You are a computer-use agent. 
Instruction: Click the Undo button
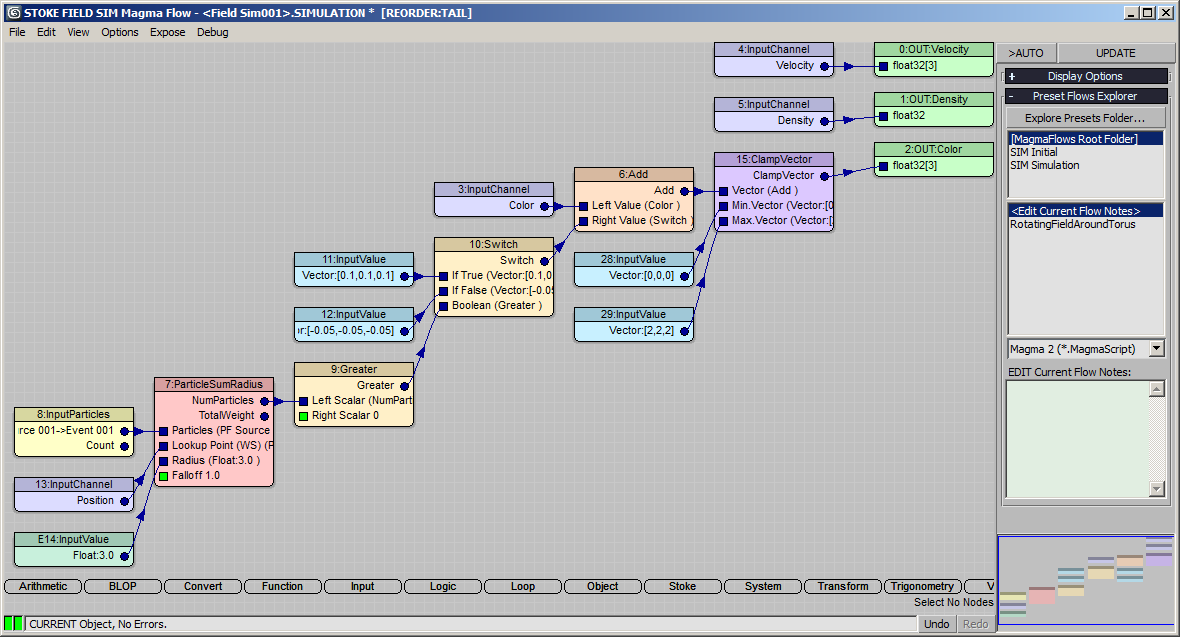[936, 624]
